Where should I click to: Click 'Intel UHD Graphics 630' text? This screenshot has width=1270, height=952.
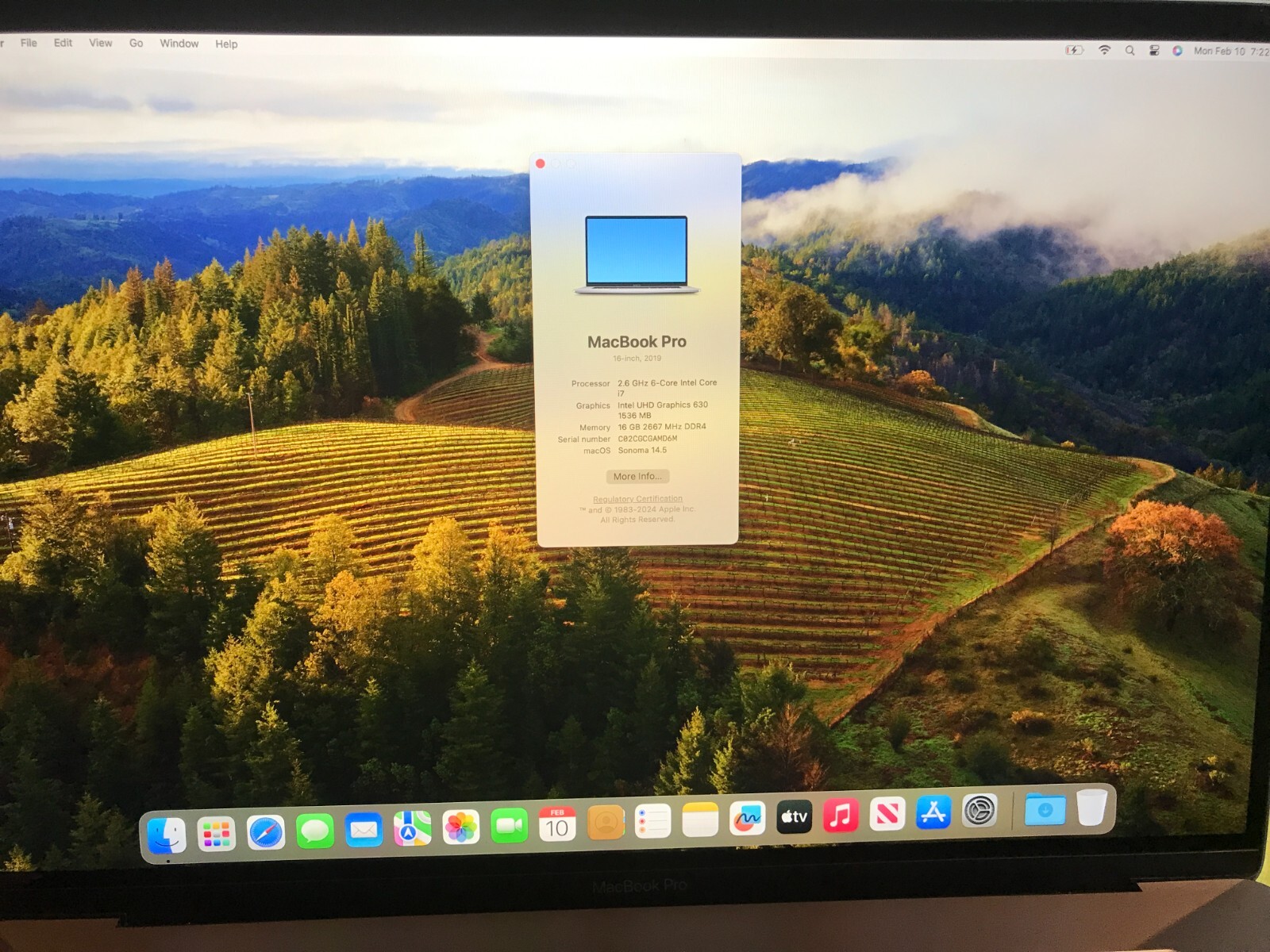tap(663, 405)
